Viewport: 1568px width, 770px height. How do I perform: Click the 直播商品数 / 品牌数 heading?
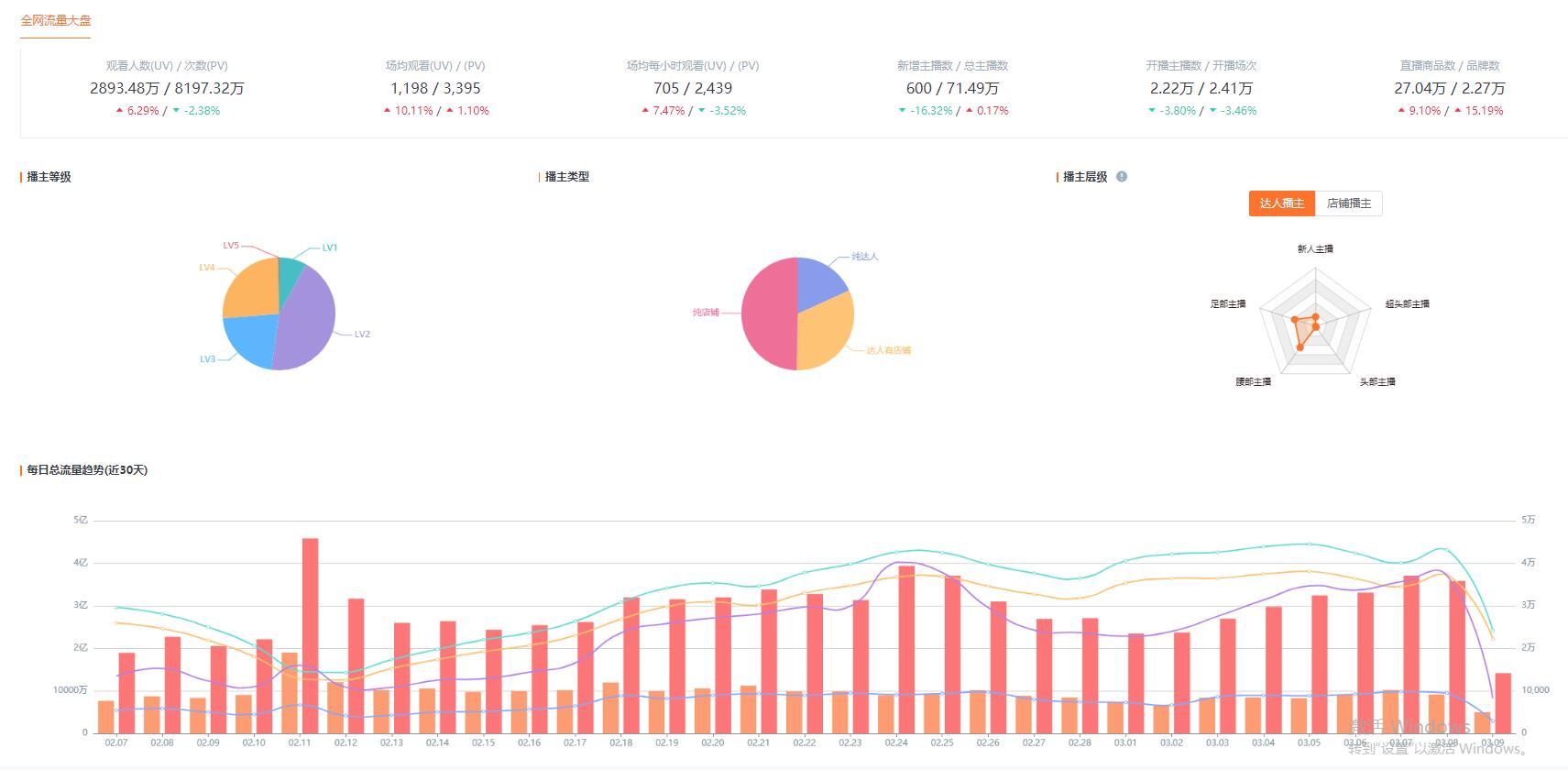coord(1450,66)
